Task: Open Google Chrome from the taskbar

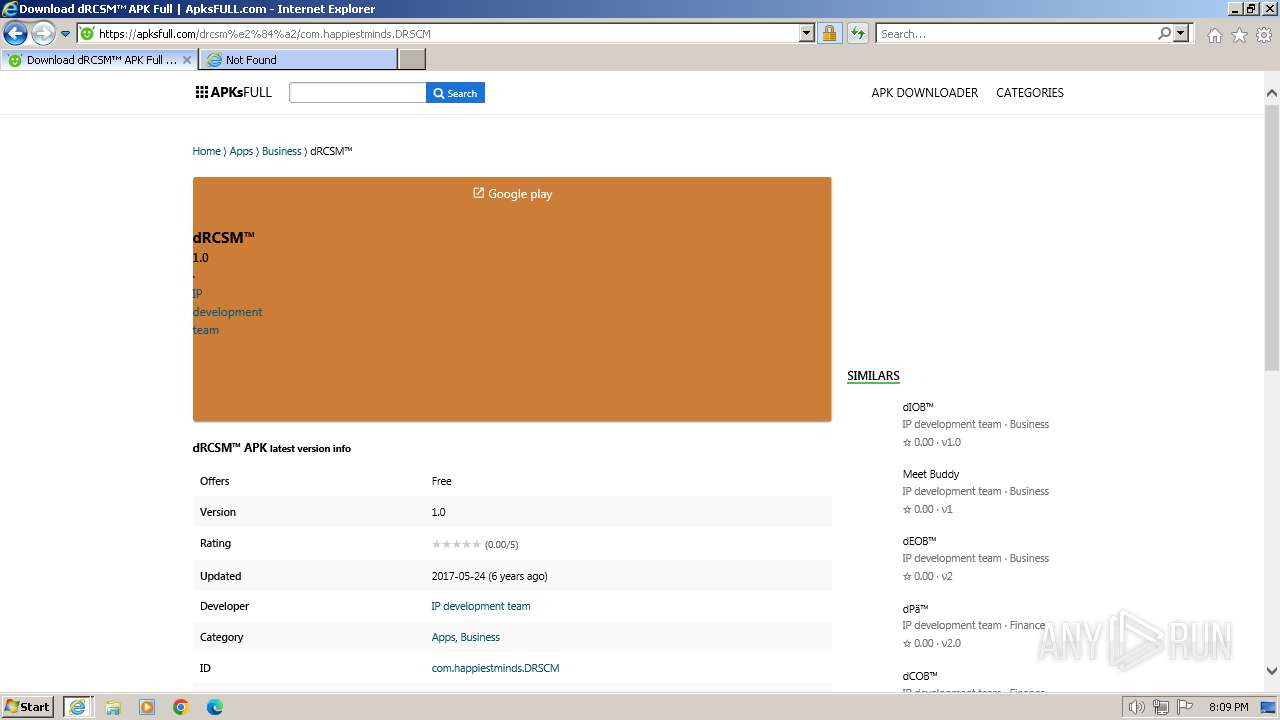Action: pyautogui.click(x=181, y=707)
